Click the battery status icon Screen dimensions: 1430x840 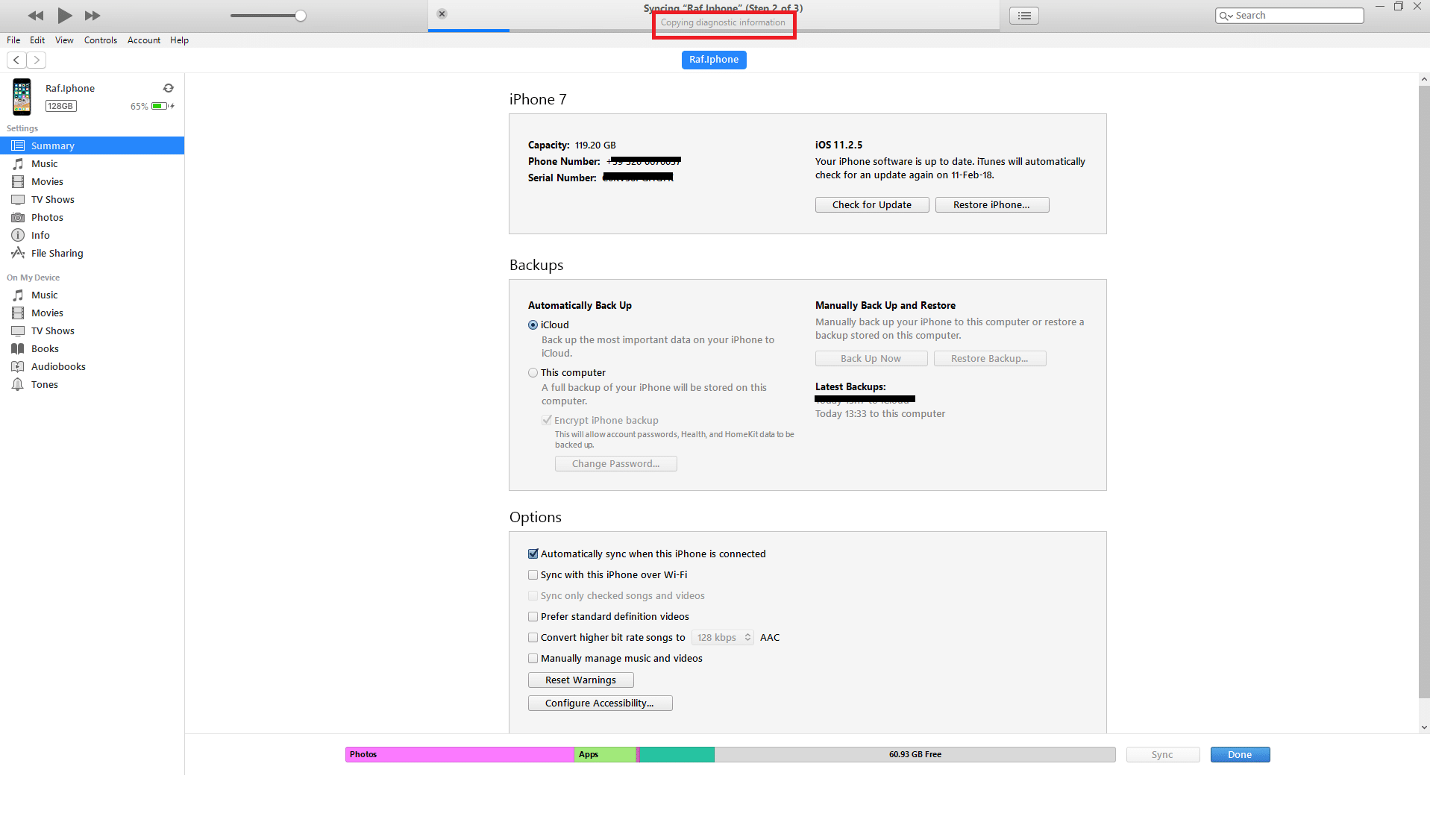(161, 106)
